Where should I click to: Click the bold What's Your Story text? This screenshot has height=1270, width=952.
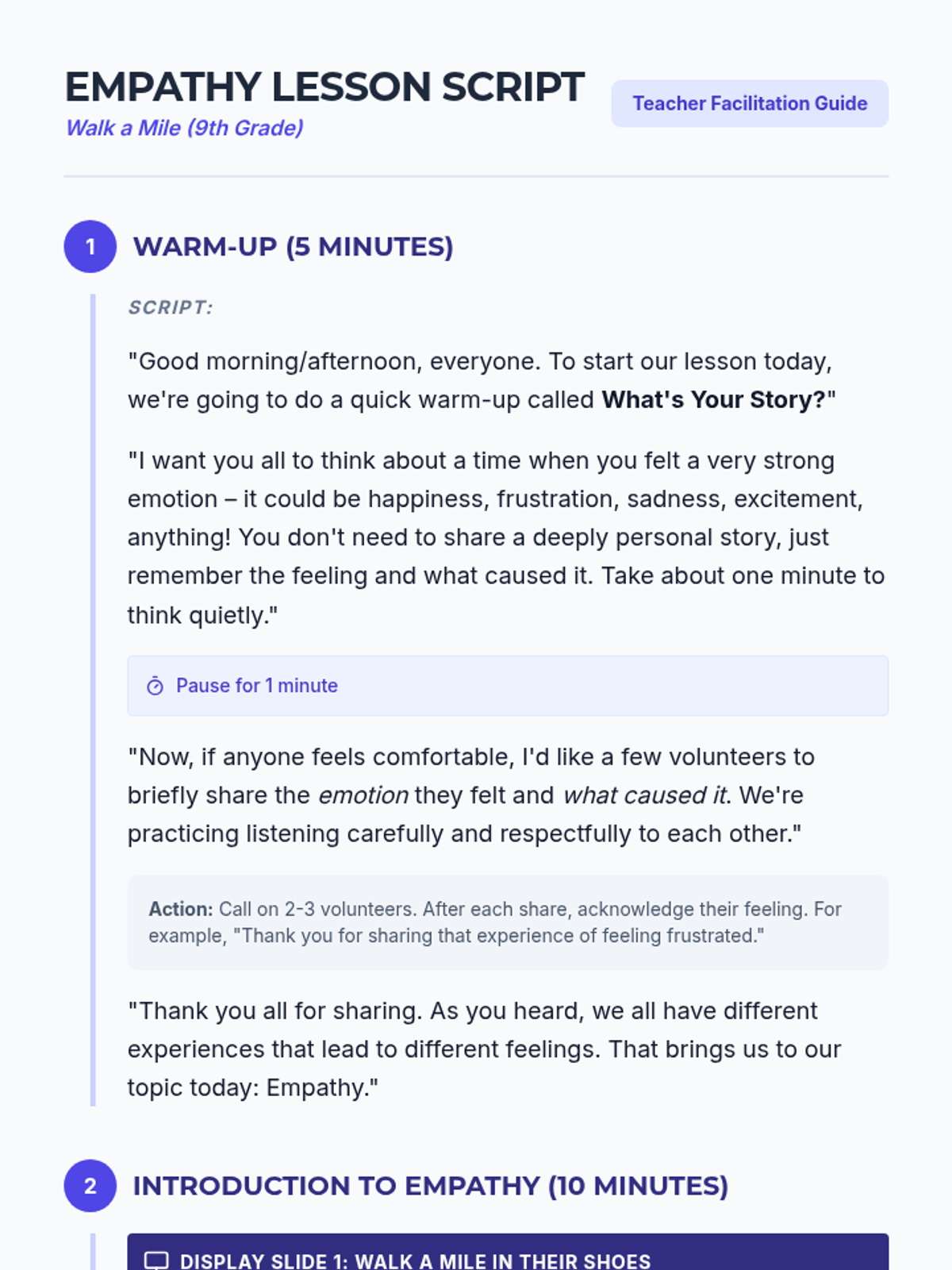click(x=713, y=399)
